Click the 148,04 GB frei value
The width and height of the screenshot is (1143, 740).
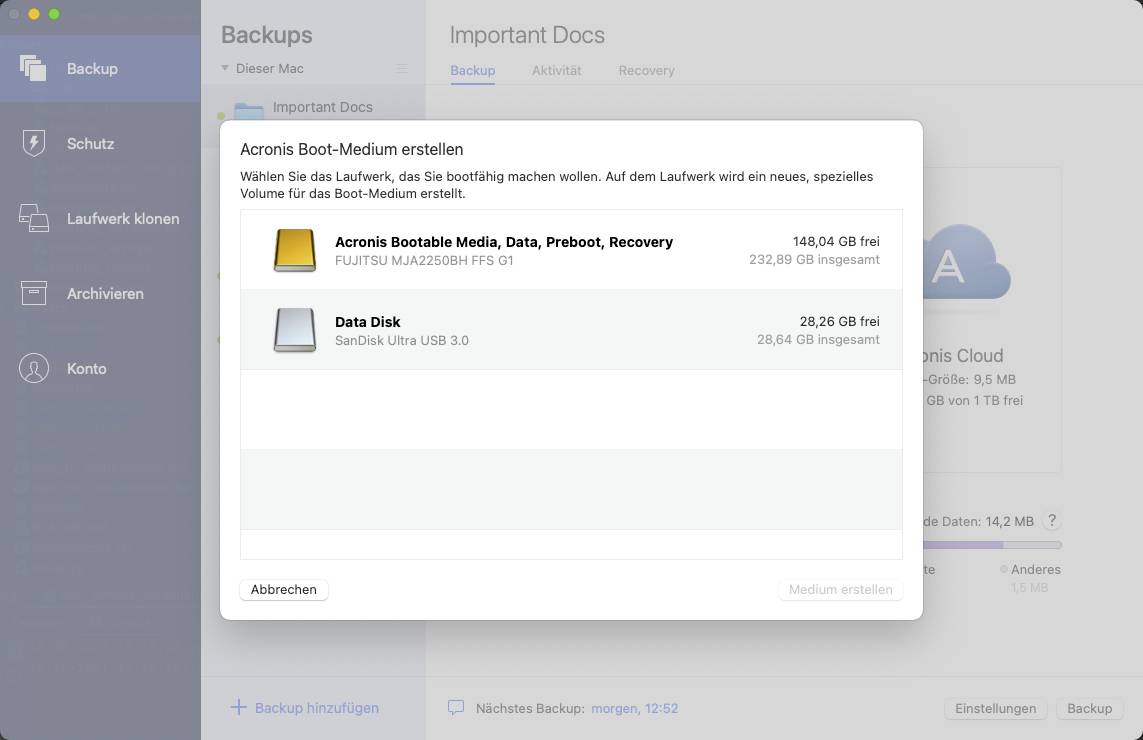tap(836, 241)
